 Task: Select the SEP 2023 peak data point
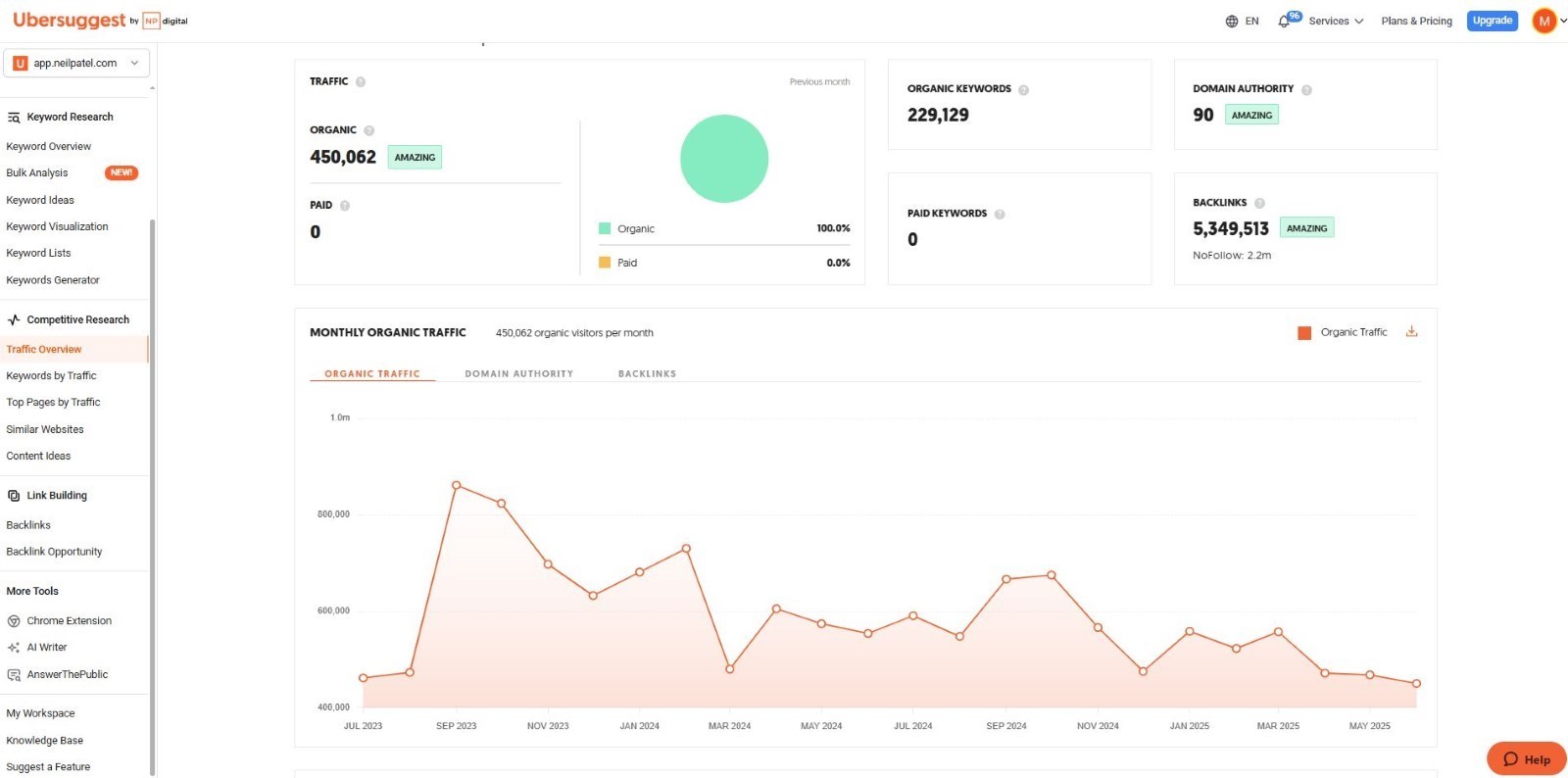[457, 485]
